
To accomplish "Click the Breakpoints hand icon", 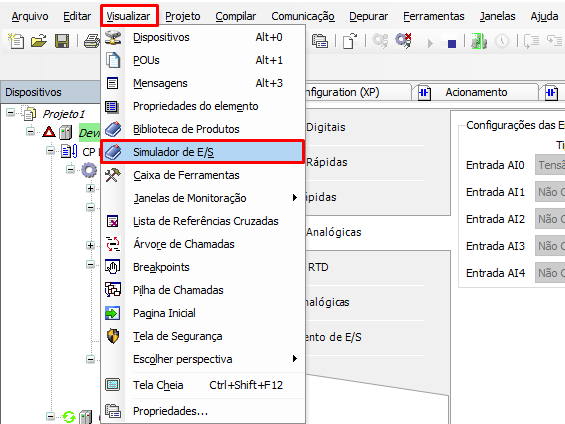I will pyautogui.click(x=113, y=267).
